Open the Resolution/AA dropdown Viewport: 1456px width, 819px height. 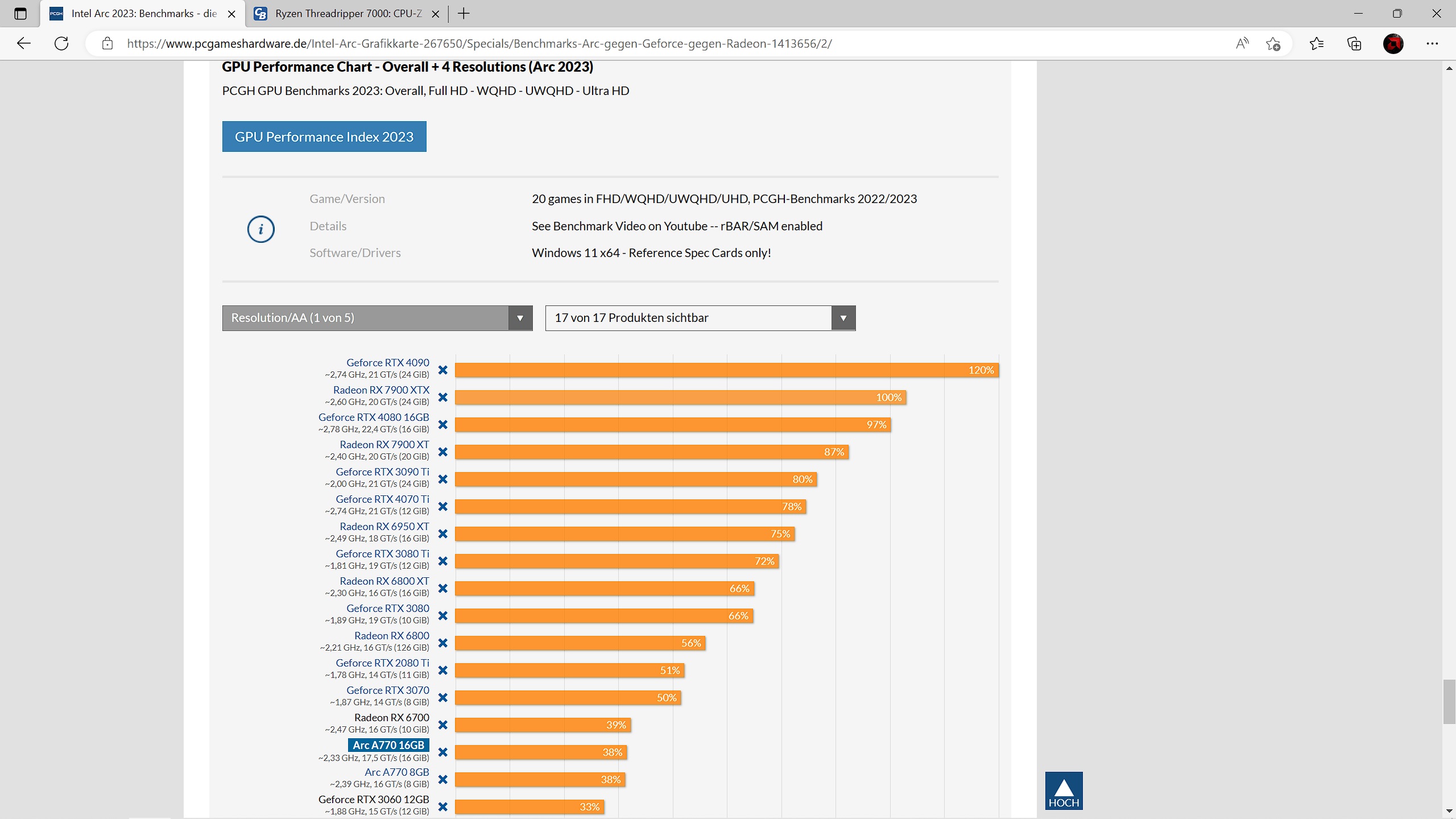coord(377,318)
